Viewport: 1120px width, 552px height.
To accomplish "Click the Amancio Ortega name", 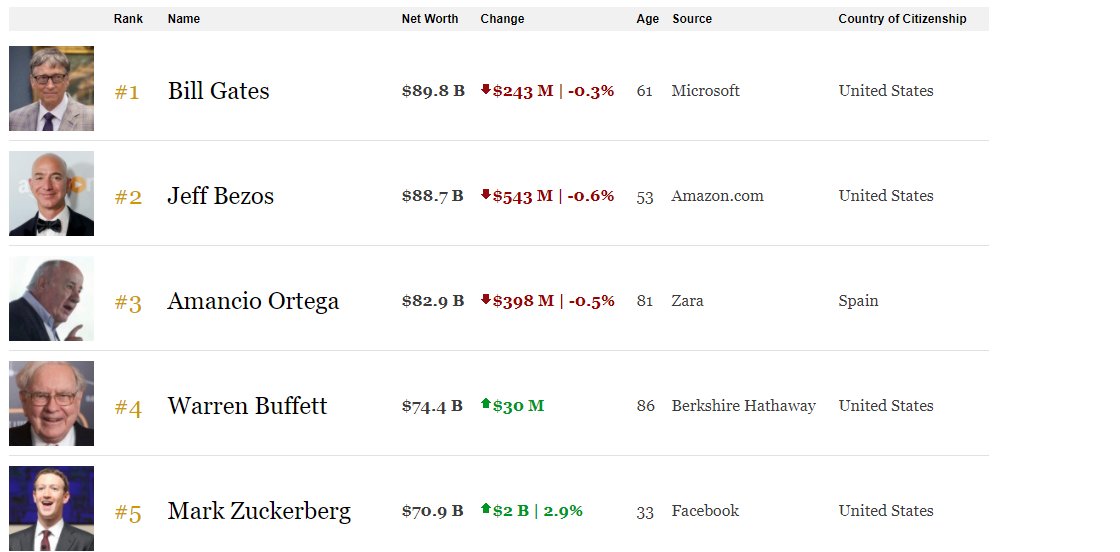I will (x=253, y=301).
